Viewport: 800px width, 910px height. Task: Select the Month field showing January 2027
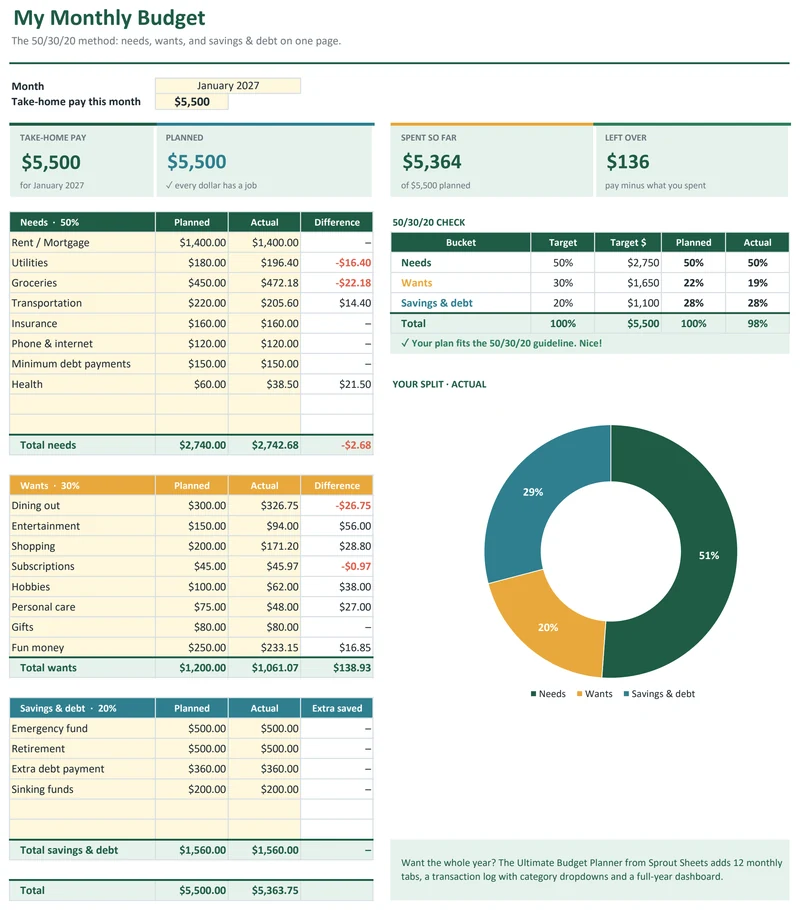(228, 85)
